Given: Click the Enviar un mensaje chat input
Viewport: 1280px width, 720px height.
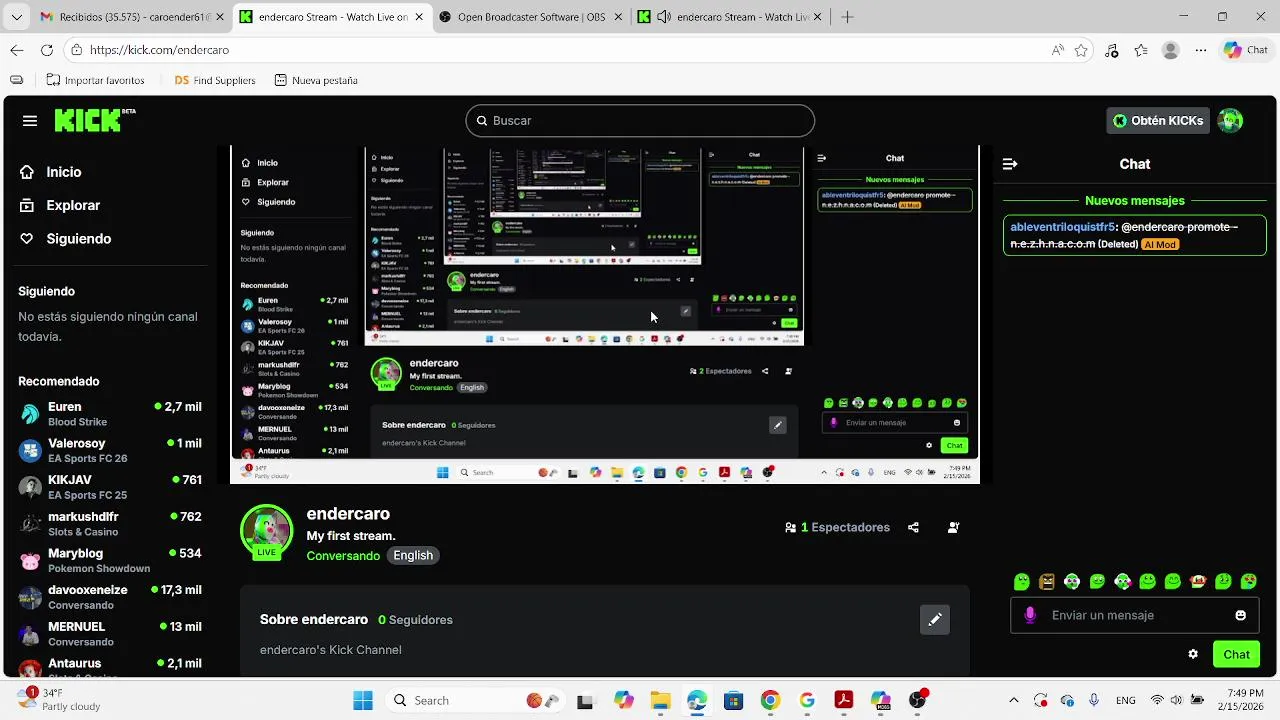Looking at the screenshot, I should (x=1134, y=615).
